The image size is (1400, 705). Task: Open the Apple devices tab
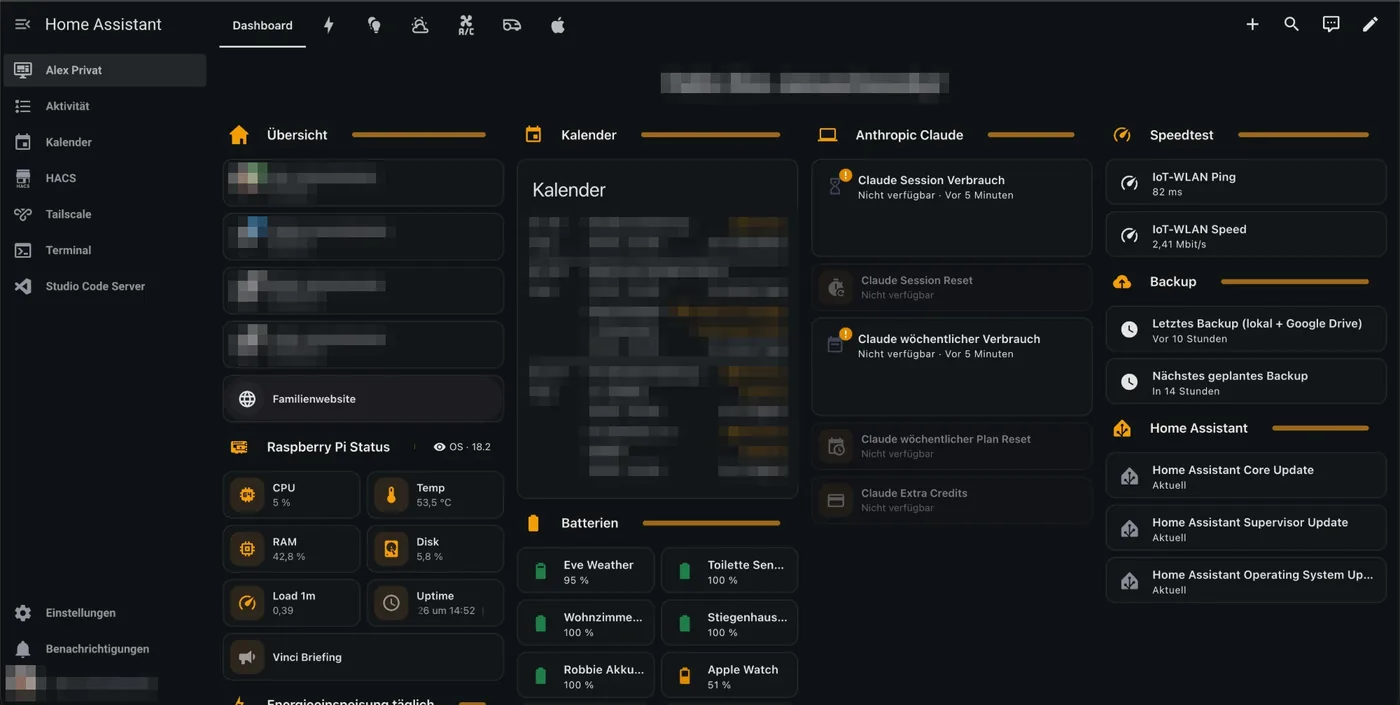558,25
